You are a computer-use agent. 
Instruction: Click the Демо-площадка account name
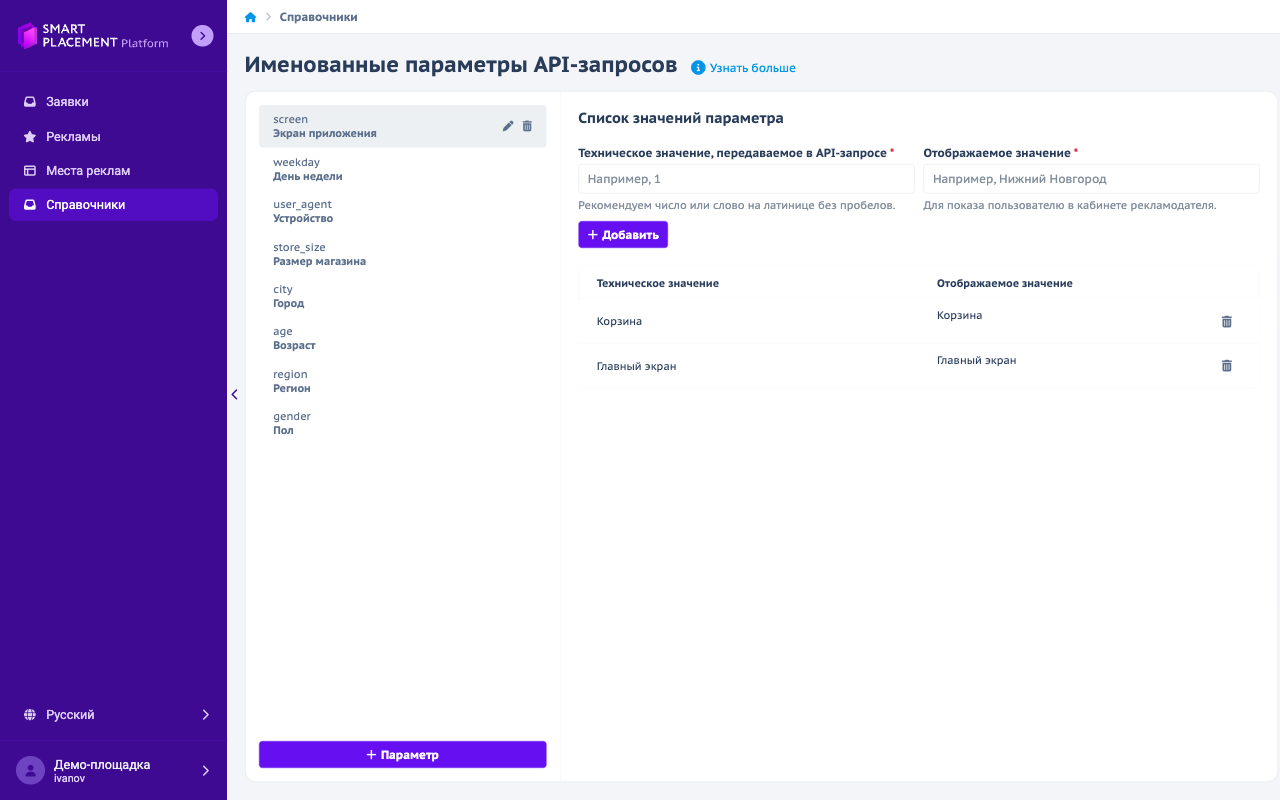(102, 764)
